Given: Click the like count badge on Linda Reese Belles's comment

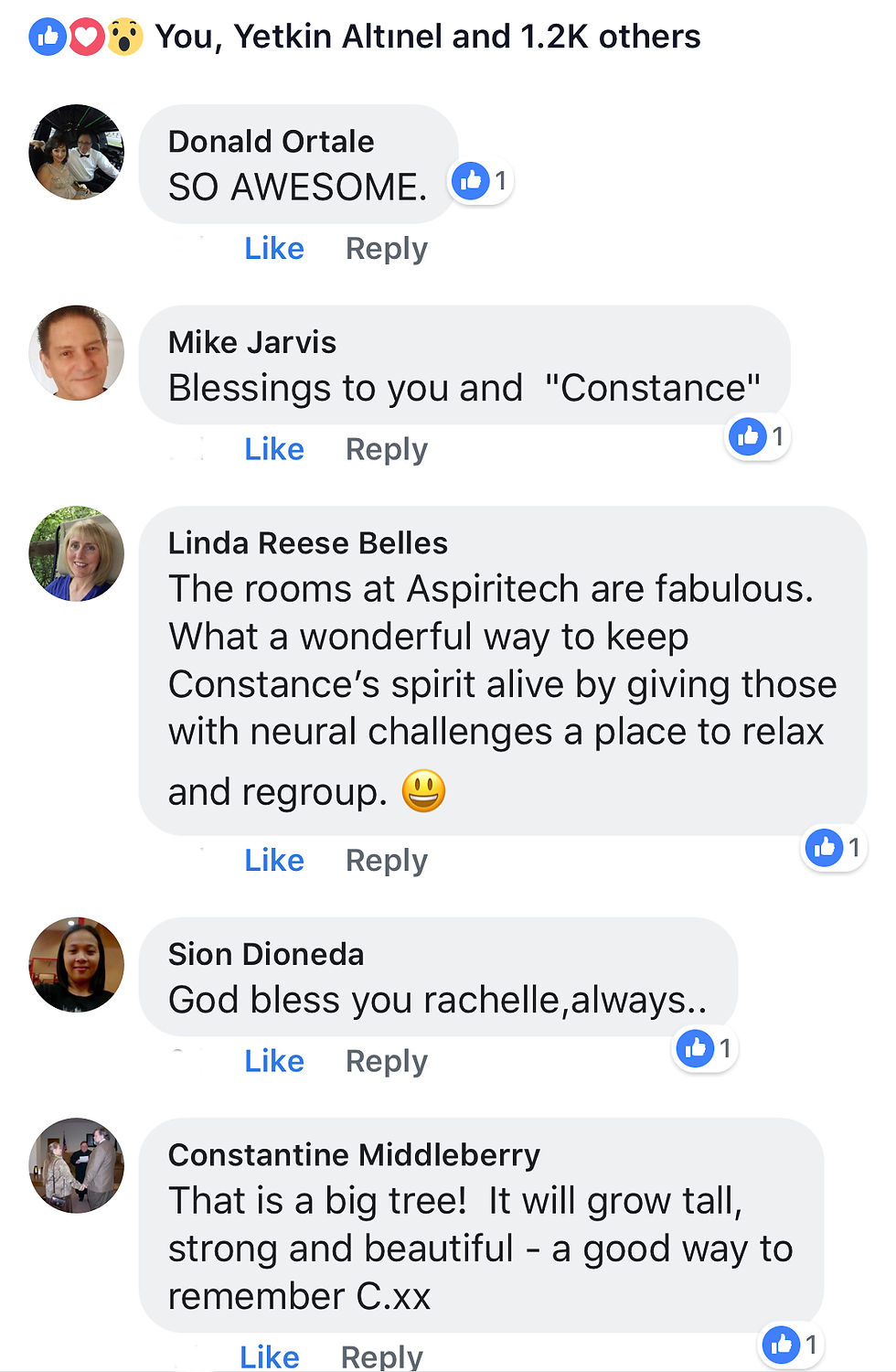Looking at the screenshot, I should click(x=835, y=848).
